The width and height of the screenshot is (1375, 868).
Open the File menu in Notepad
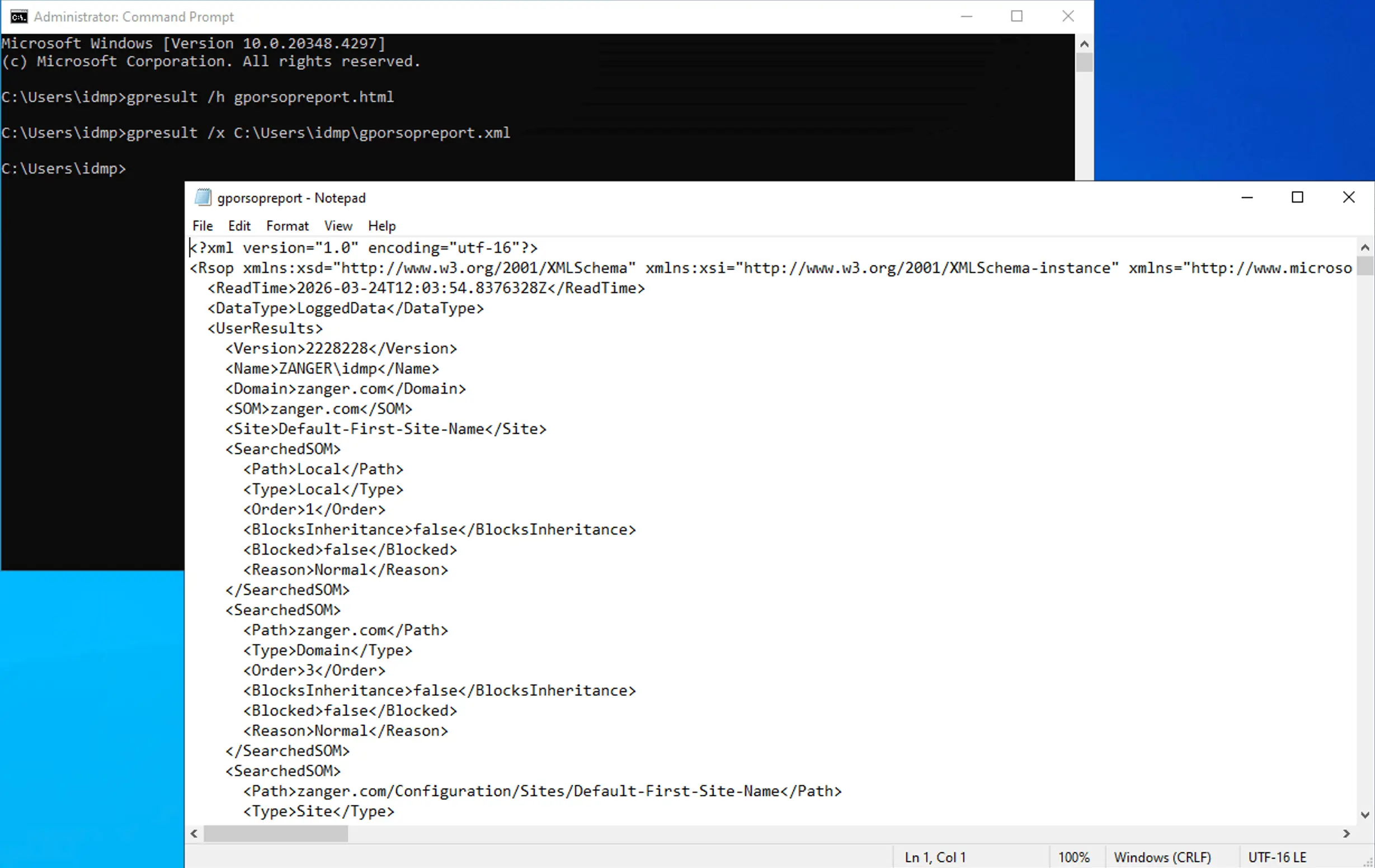point(202,225)
